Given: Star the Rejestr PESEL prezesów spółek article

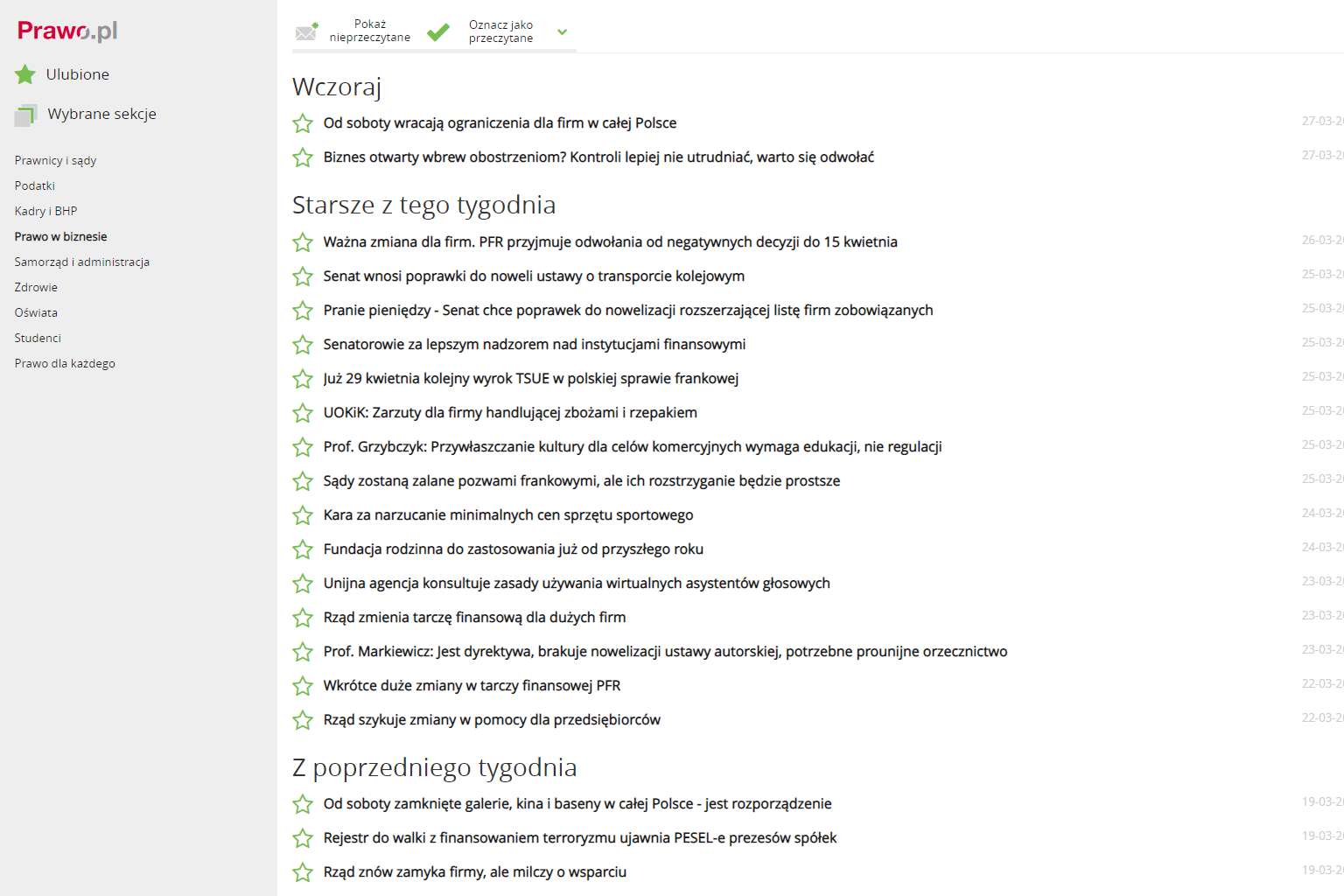Looking at the screenshot, I should (303, 838).
